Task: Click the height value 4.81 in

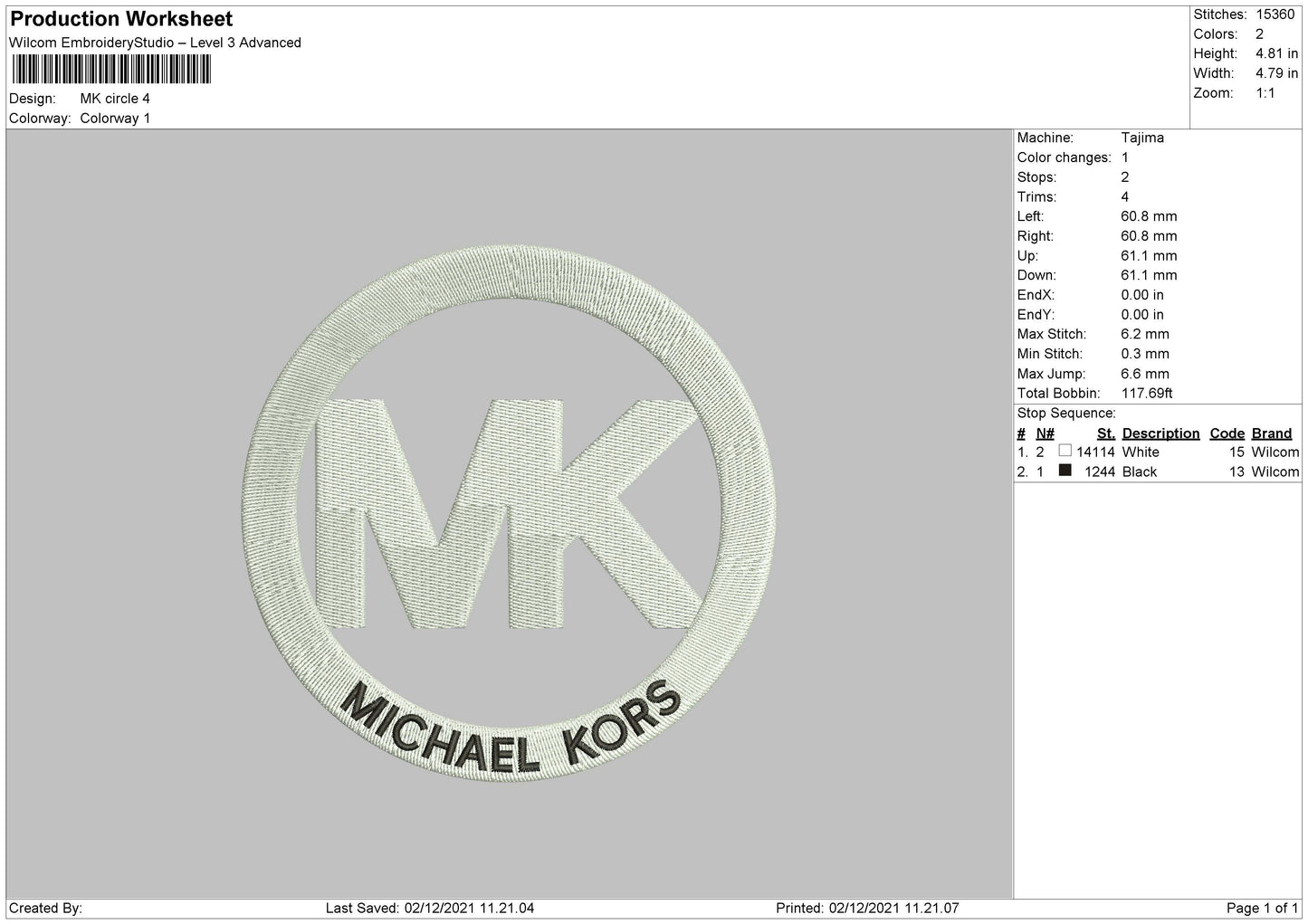Action: click(1276, 54)
